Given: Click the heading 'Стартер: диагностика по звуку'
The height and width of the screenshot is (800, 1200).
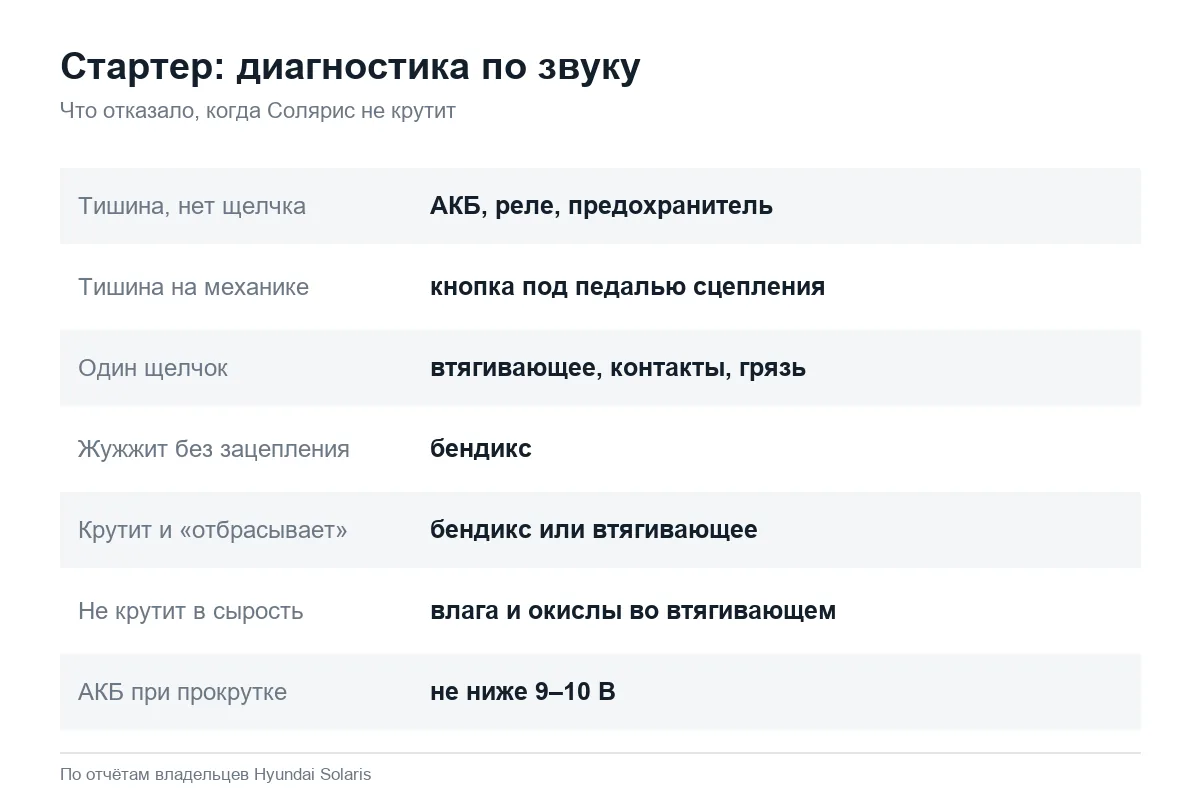Looking at the screenshot, I should click(x=350, y=67).
